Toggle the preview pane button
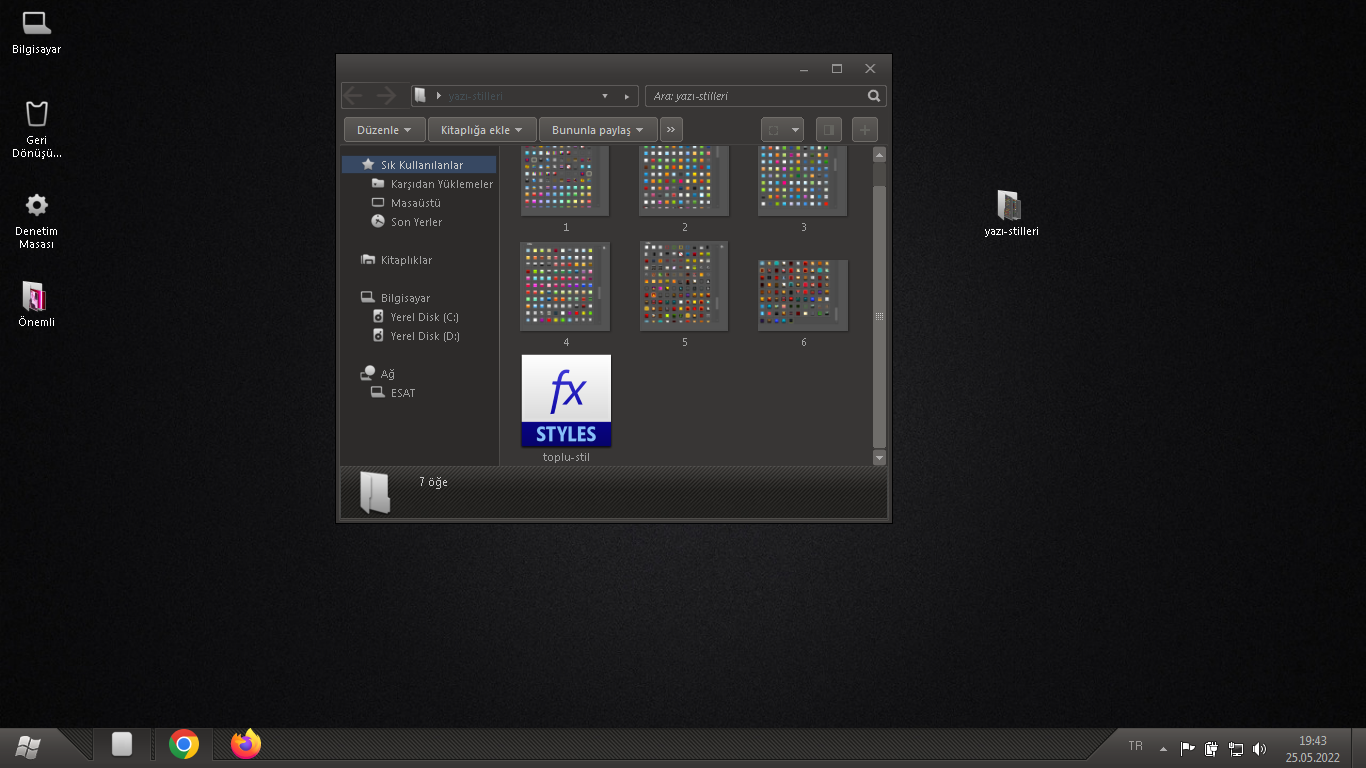Image resolution: width=1366 pixels, height=768 pixels. click(828, 130)
